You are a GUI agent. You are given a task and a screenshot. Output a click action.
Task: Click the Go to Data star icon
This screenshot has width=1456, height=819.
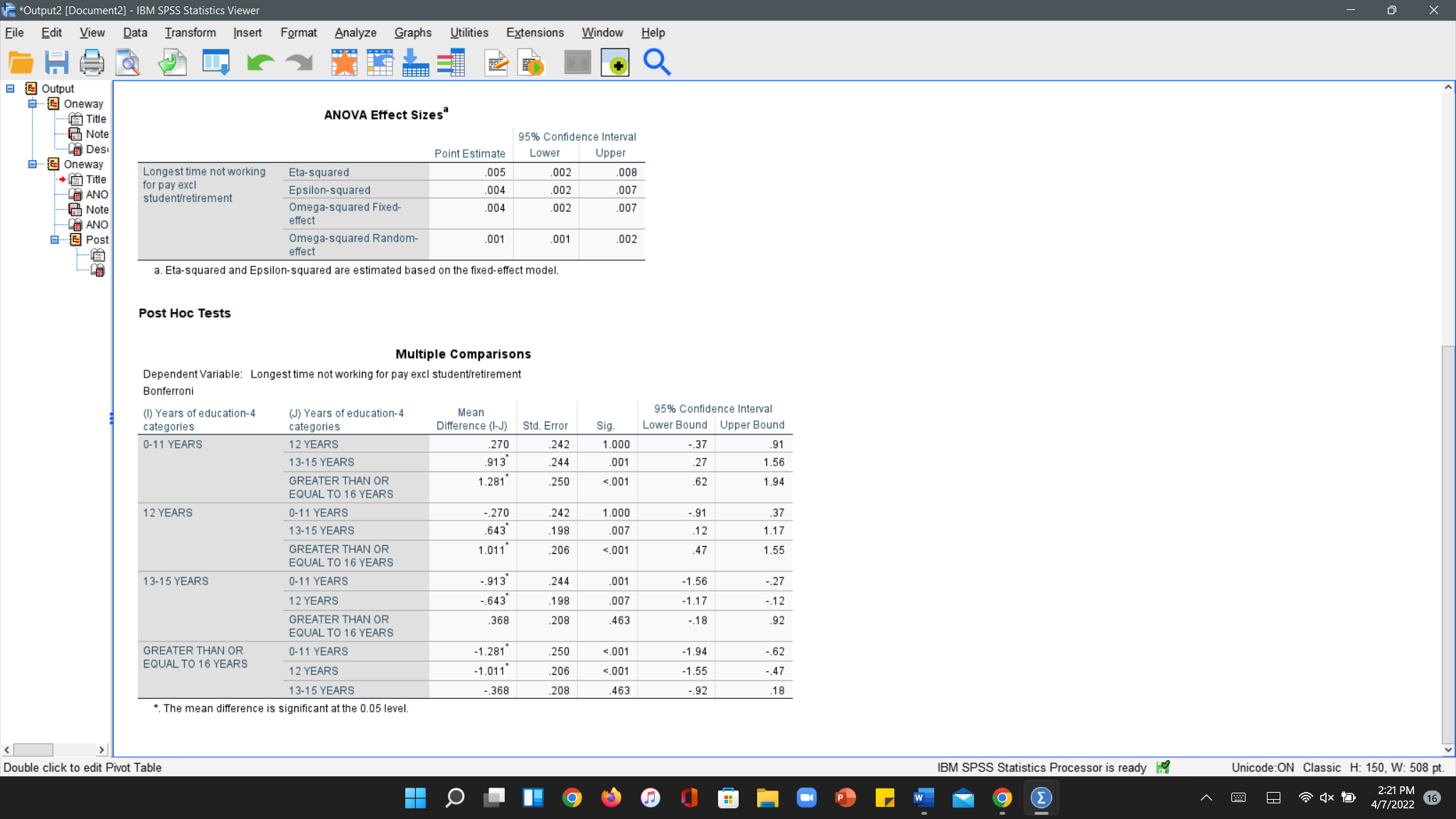point(344,63)
